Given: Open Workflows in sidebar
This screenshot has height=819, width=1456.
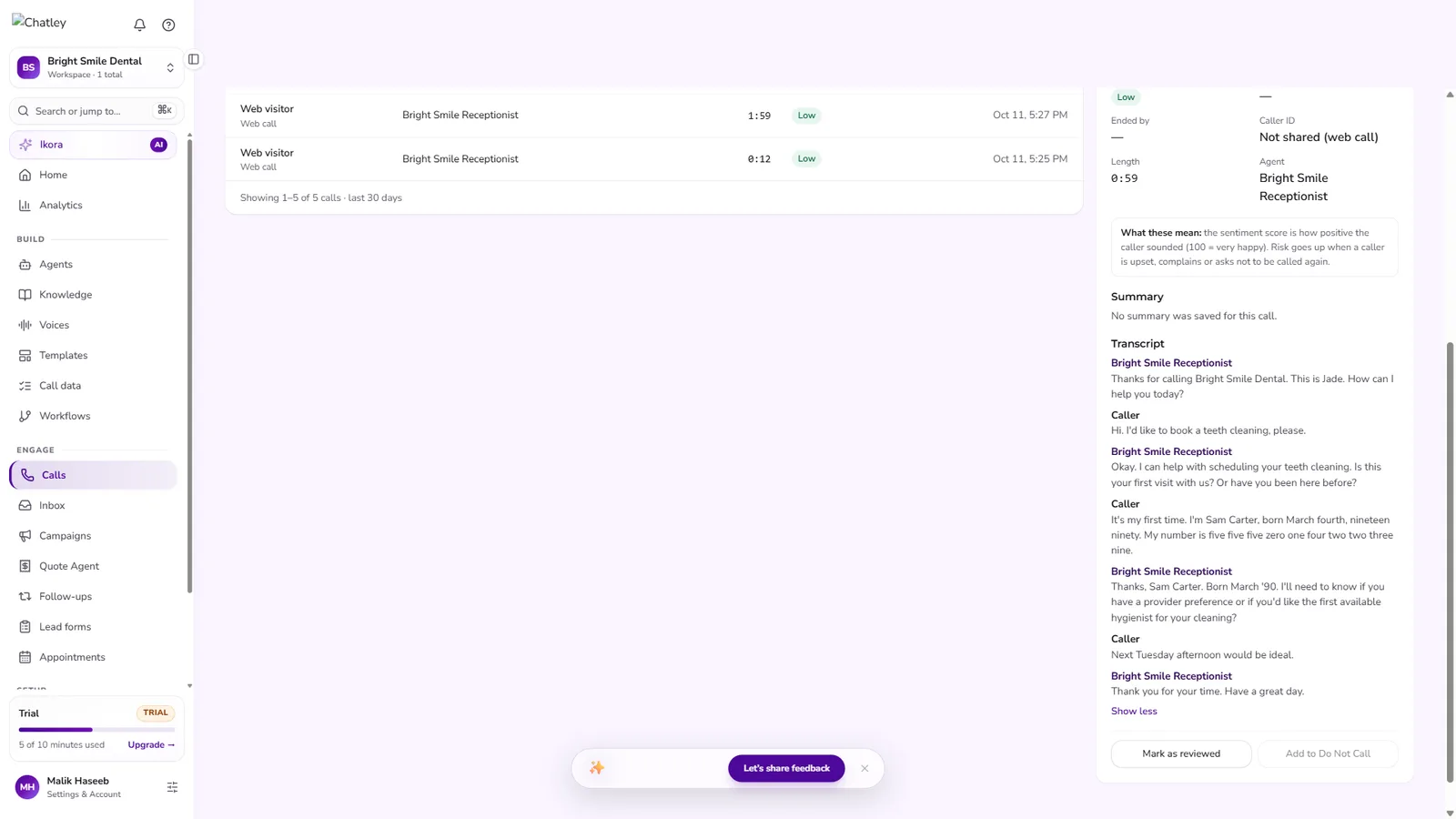Looking at the screenshot, I should (x=93, y=416).
